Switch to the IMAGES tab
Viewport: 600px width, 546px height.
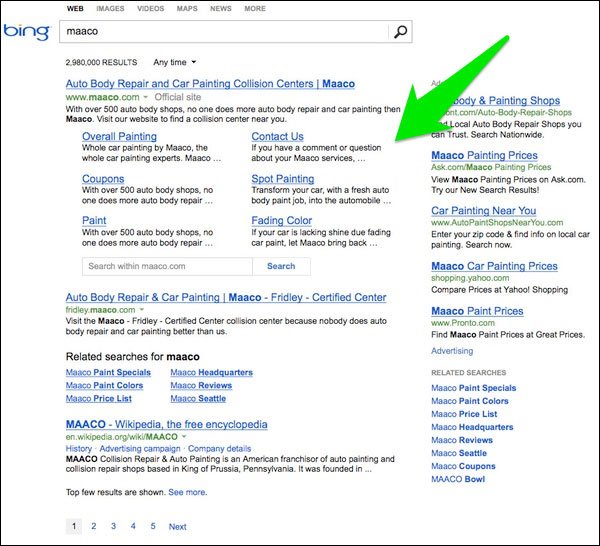tap(110, 8)
